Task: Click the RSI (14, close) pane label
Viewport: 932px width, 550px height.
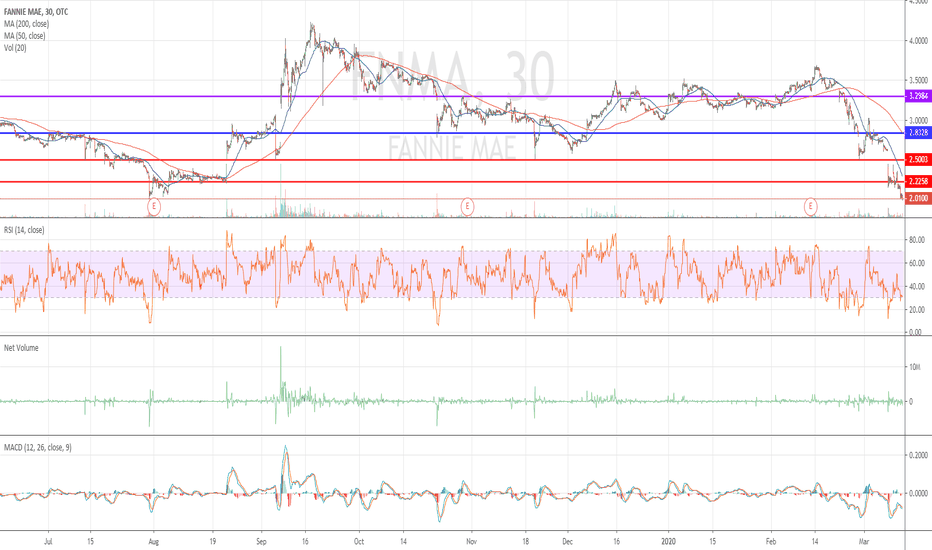Action: pyautogui.click(x=24, y=230)
